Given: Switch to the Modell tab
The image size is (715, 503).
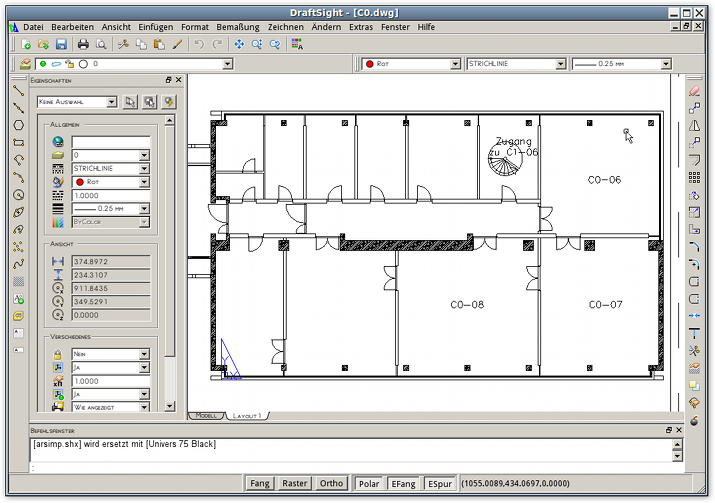Looking at the screenshot, I should [x=207, y=415].
